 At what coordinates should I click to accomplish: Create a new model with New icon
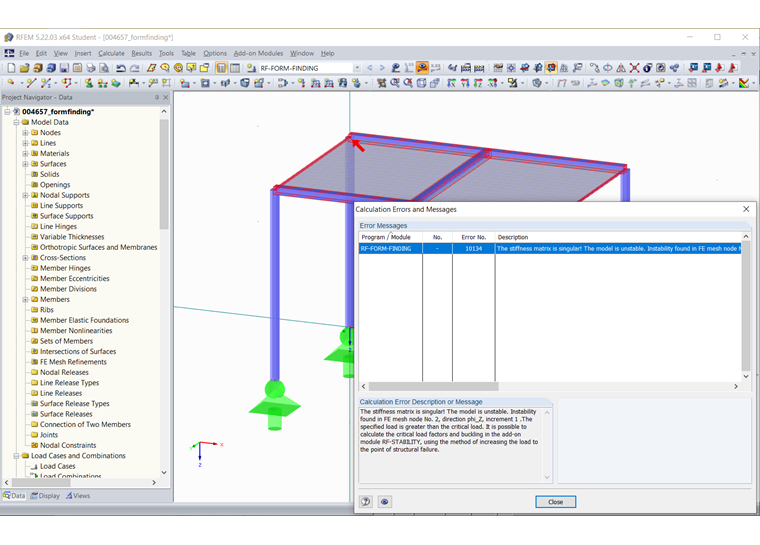(11, 68)
